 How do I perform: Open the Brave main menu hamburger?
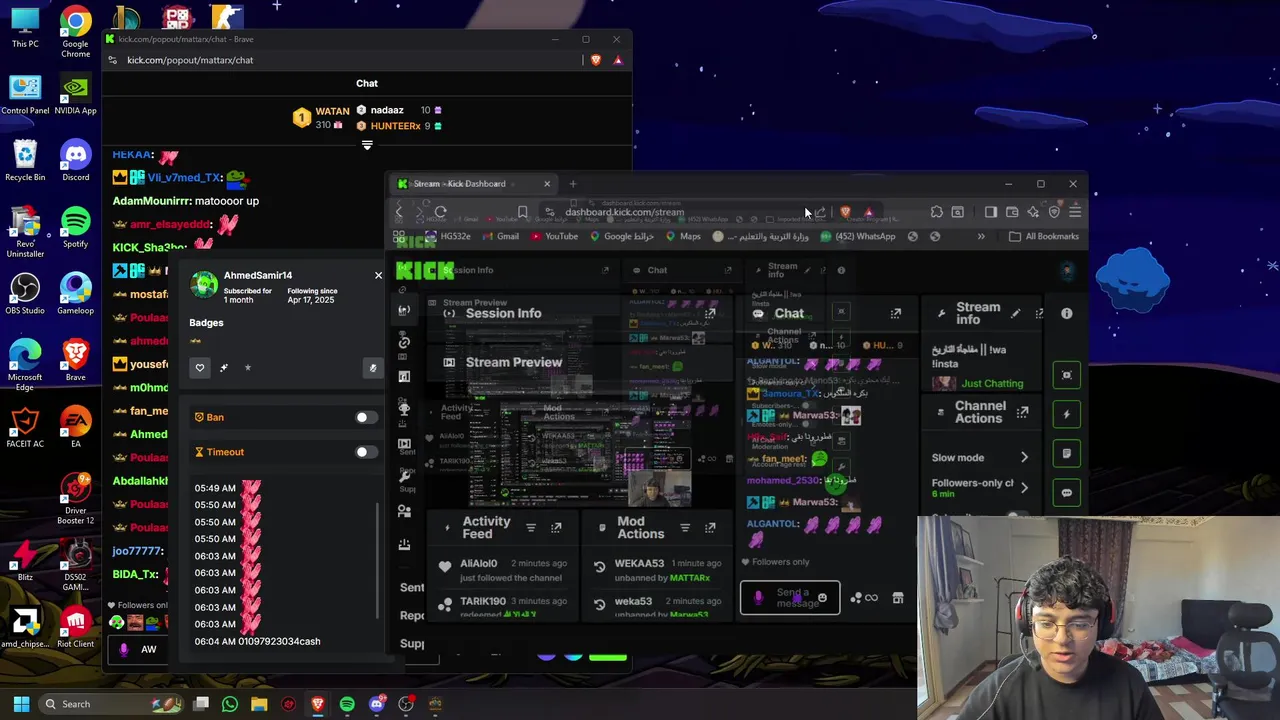[x=1075, y=212]
